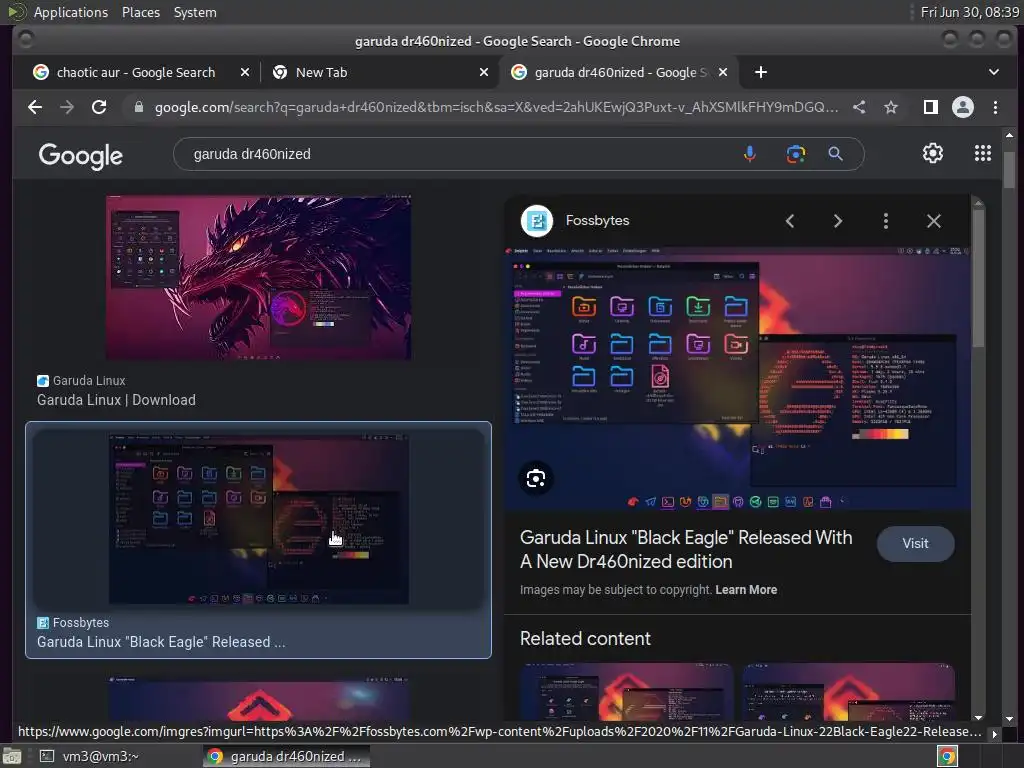
Task: Open a new browser tab
Action: [x=761, y=72]
